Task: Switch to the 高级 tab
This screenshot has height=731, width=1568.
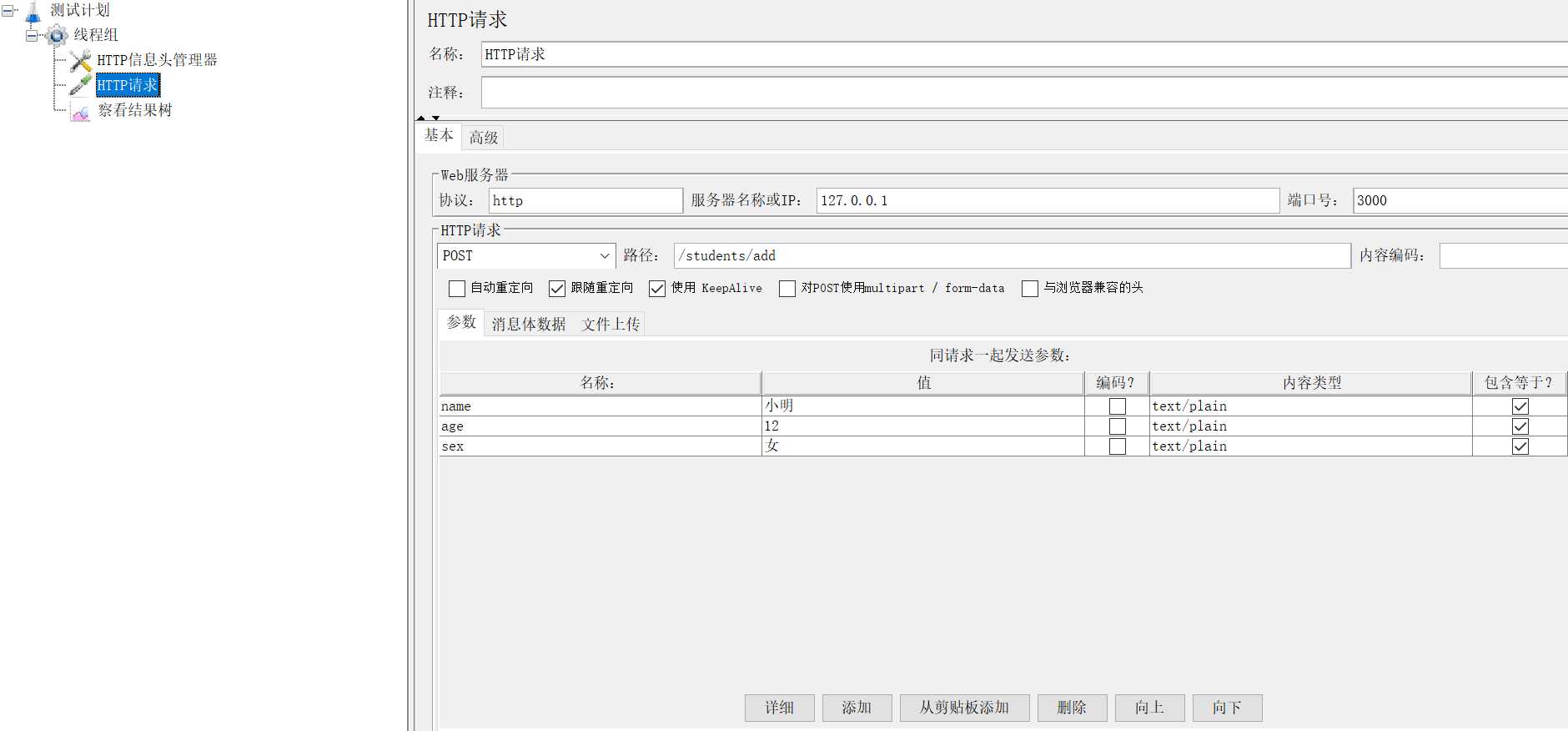Action: click(484, 138)
